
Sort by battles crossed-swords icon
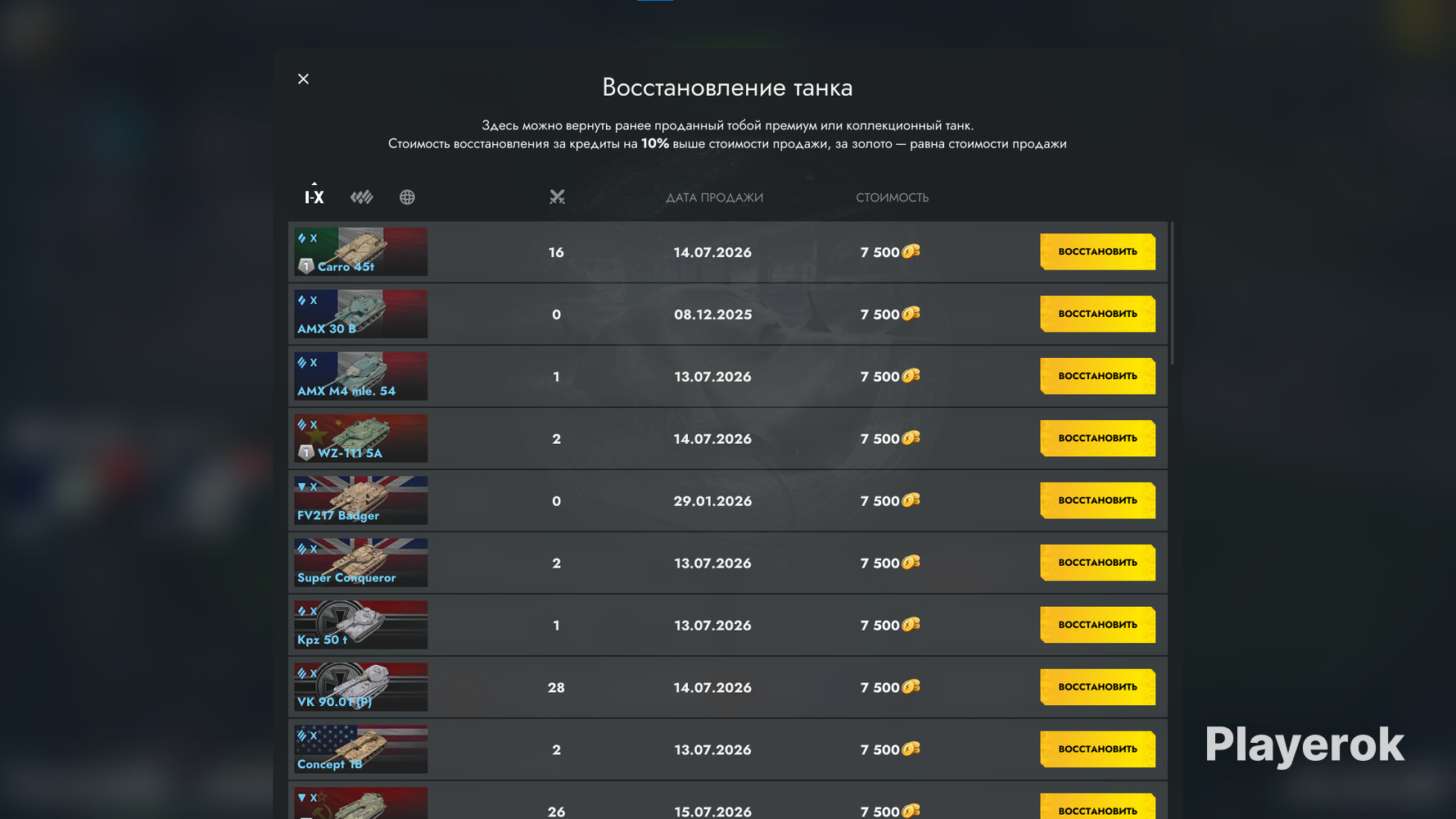pyautogui.click(x=557, y=197)
